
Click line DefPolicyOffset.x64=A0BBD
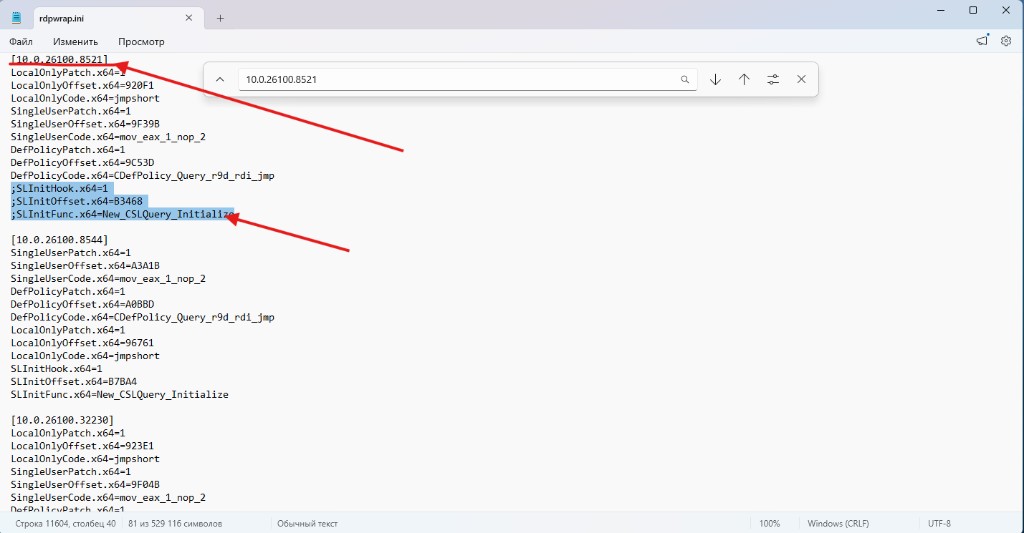click(82, 304)
